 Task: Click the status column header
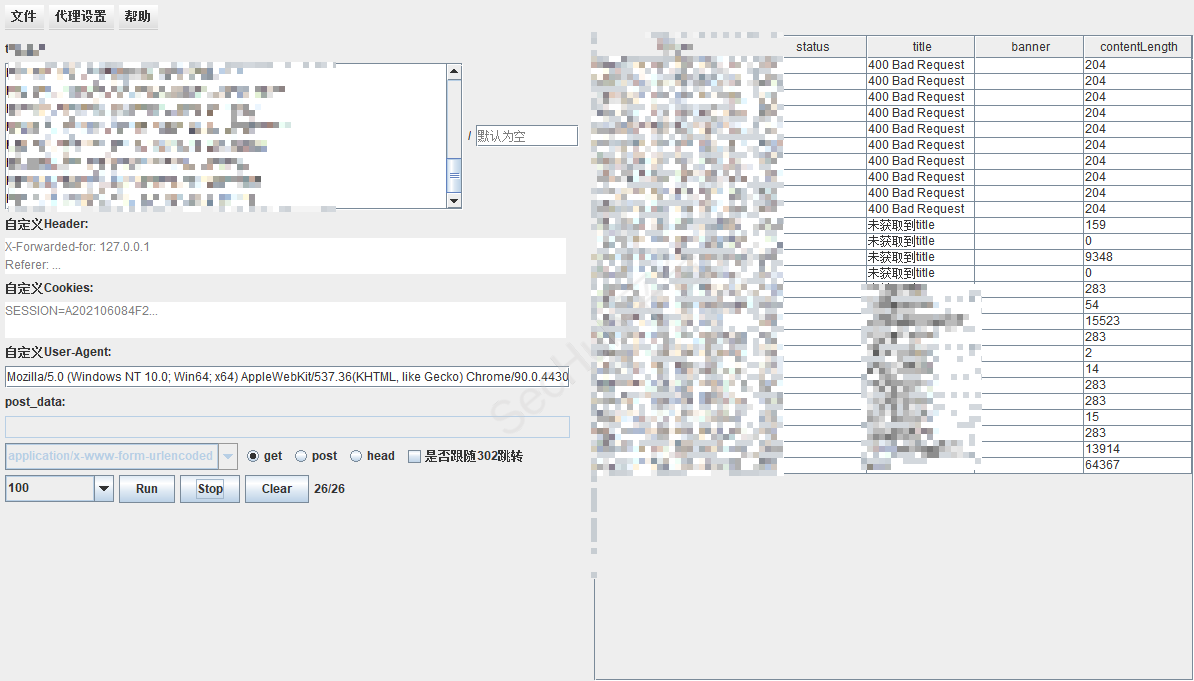pyautogui.click(x=813, y=46)
